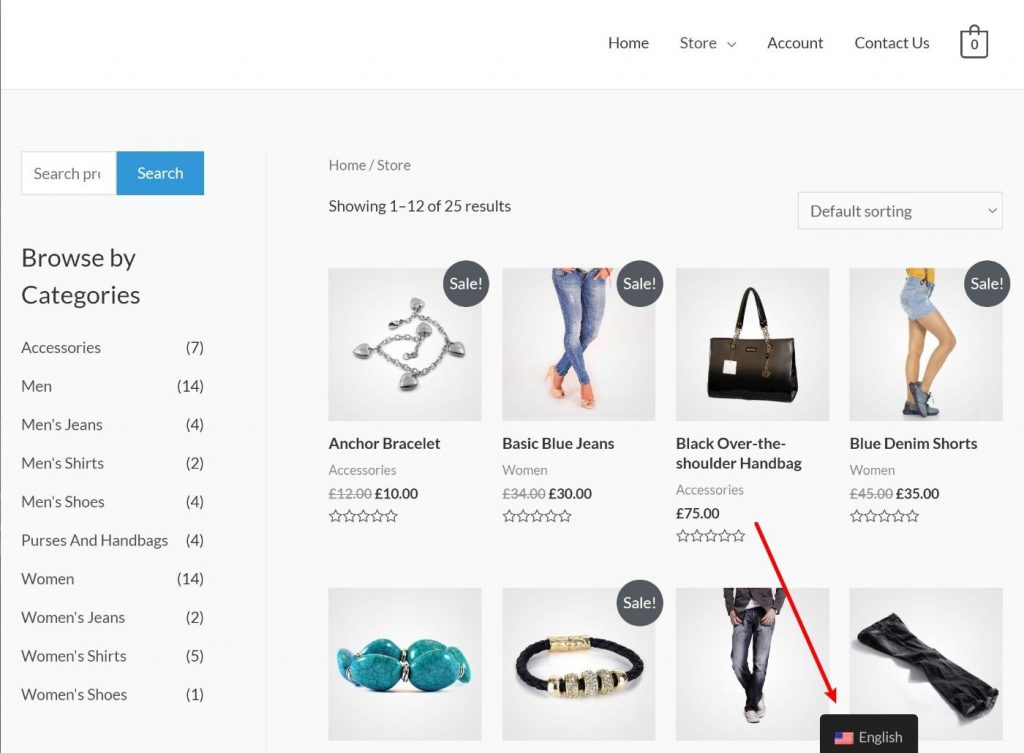The width and height of the screenshot is (1024, 753).
Task: Open the Default sorting dropdown
Action: [x=900, y=211]
